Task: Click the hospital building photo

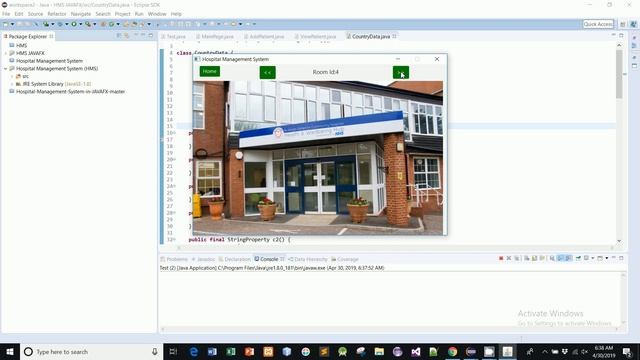Action: point(318,158)
